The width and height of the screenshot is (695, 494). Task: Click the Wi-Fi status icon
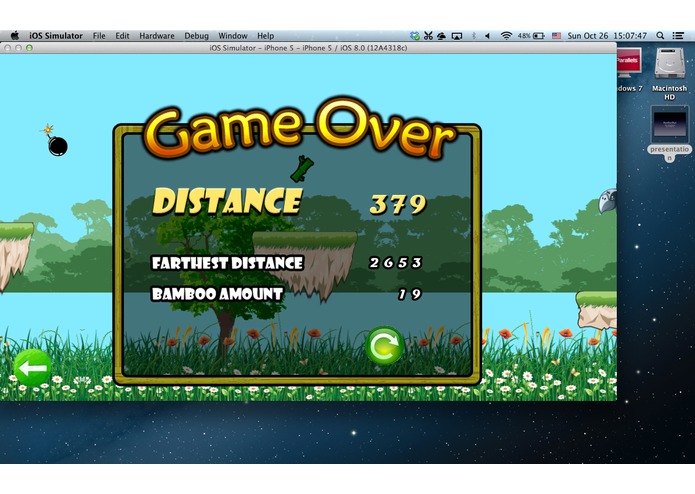pos(506,36)
